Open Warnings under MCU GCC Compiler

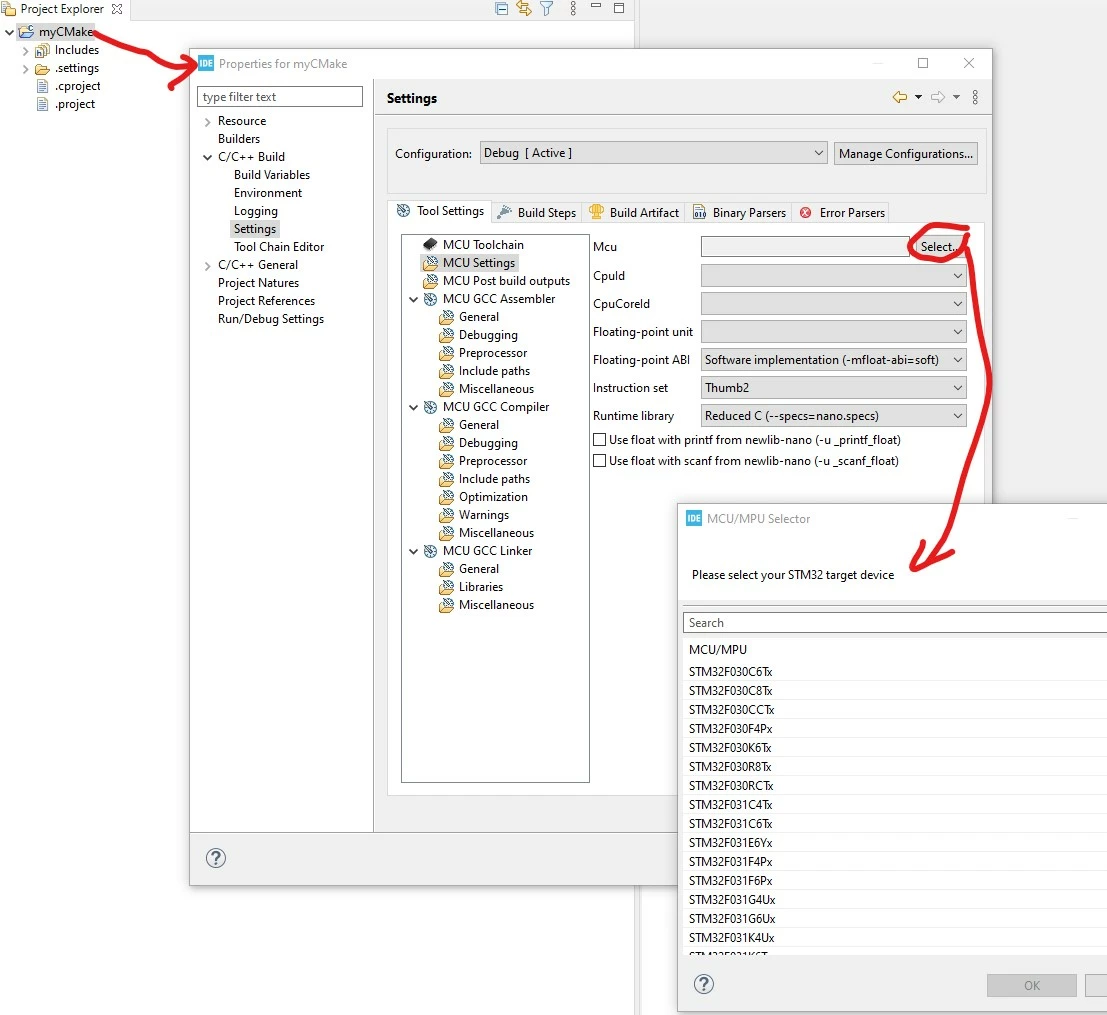click(x=484, y=515)
